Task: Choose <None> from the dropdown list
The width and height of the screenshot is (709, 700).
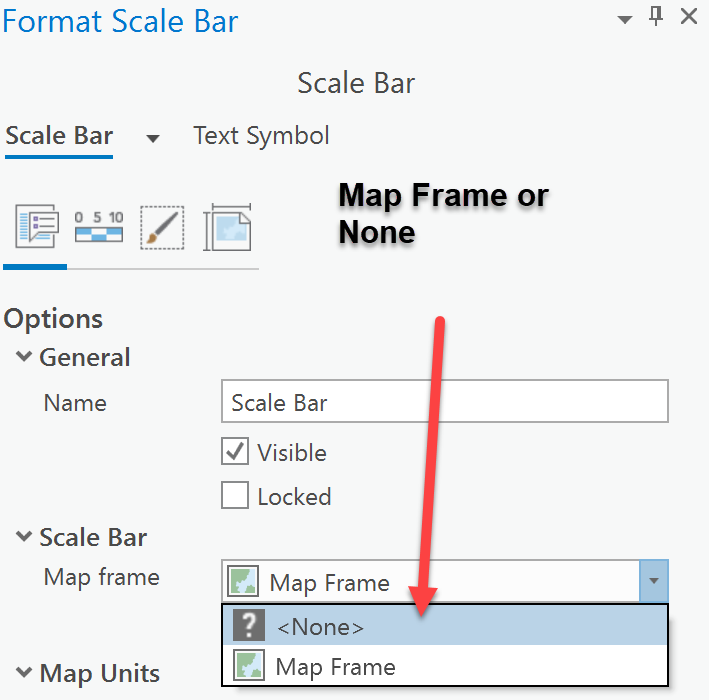Action: [x=320, y=627]
